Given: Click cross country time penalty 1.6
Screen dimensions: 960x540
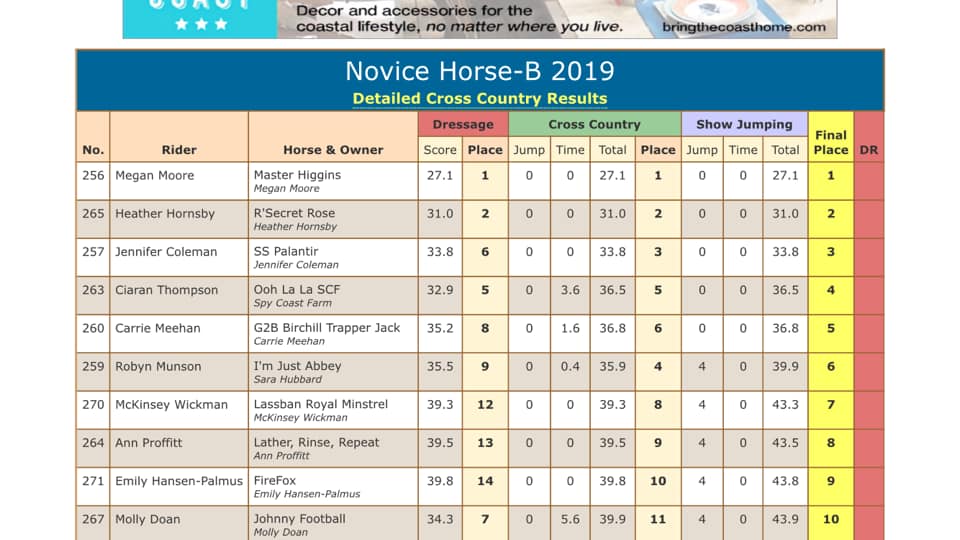Looking at the screenshot, I should pos(570,328).
